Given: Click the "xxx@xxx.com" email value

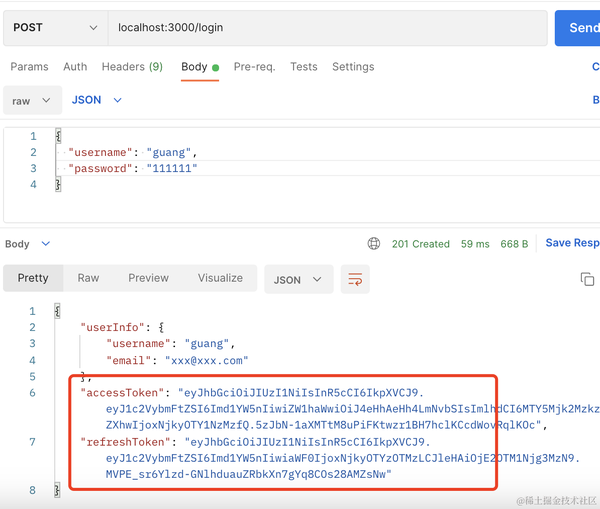Looking at the screenshot, I should coord(207,360).
